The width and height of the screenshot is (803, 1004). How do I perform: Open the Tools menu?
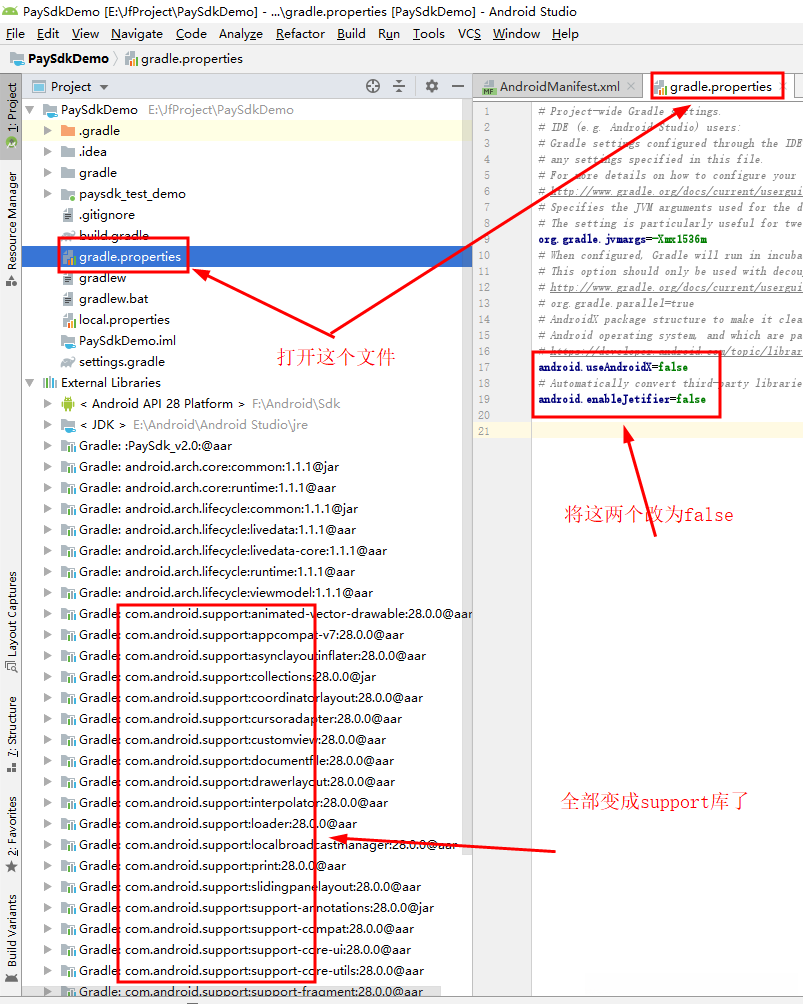[428, 33]
